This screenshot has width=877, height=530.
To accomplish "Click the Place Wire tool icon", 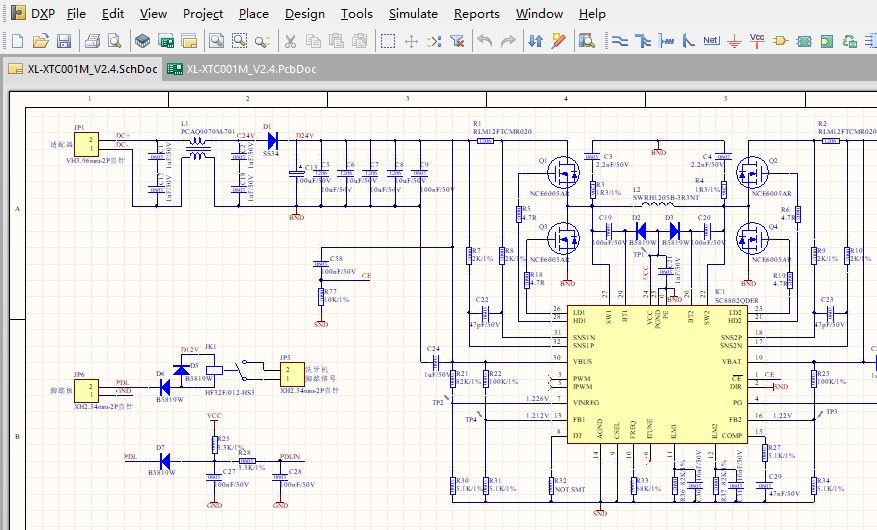I will (618, 41).
